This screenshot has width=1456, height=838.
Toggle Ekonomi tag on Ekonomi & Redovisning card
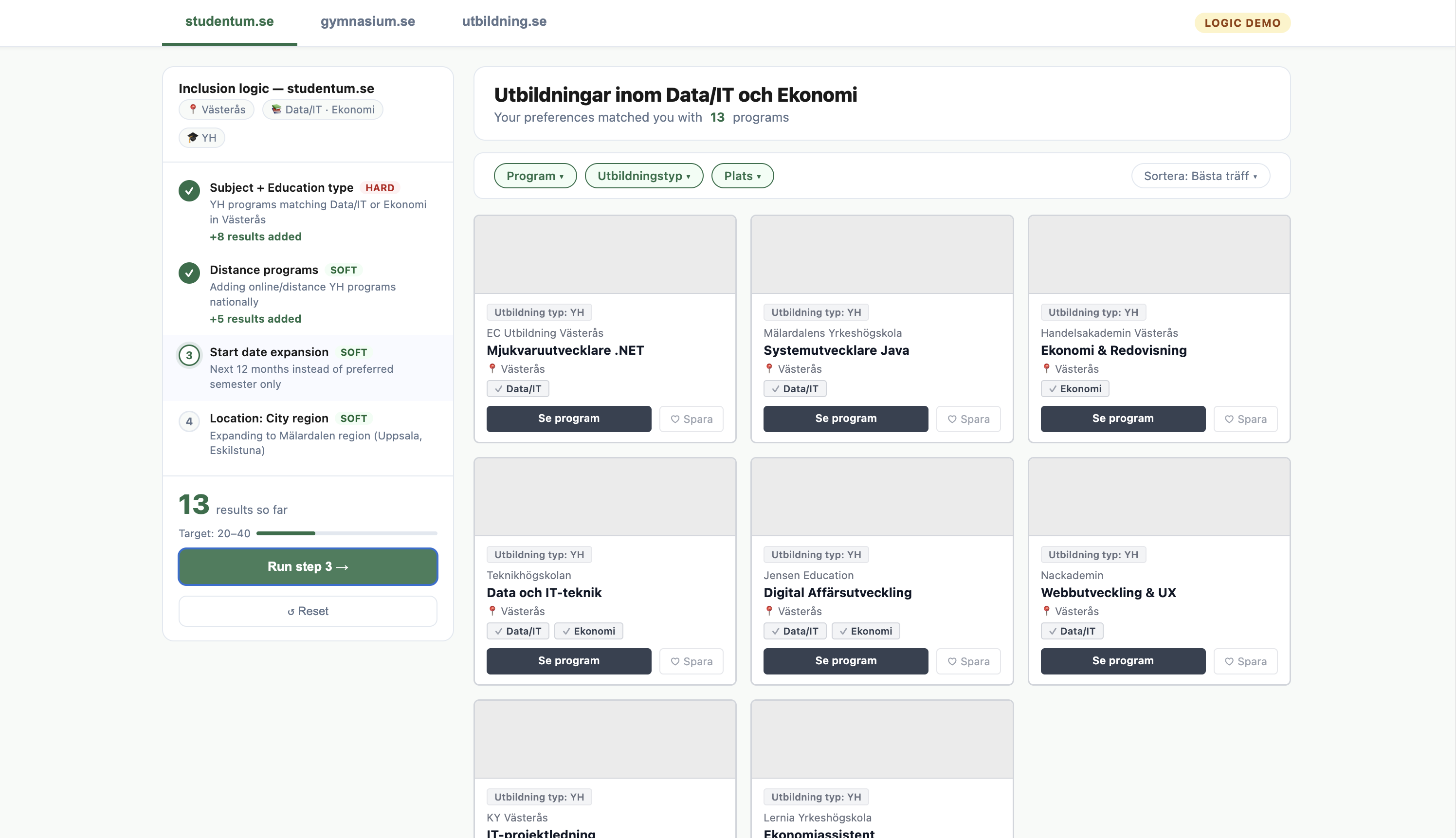[1075, 388]
